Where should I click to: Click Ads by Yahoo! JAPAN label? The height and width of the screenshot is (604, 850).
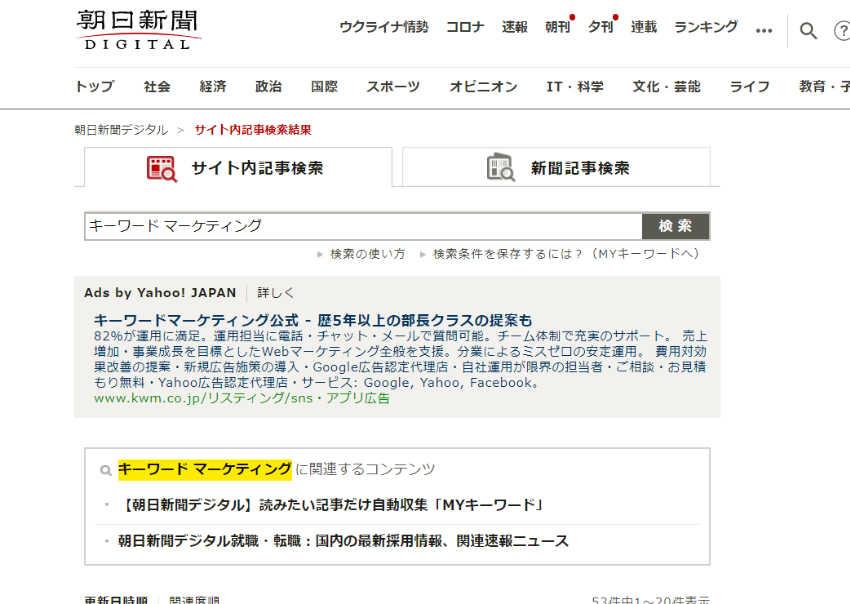(160, 293)
